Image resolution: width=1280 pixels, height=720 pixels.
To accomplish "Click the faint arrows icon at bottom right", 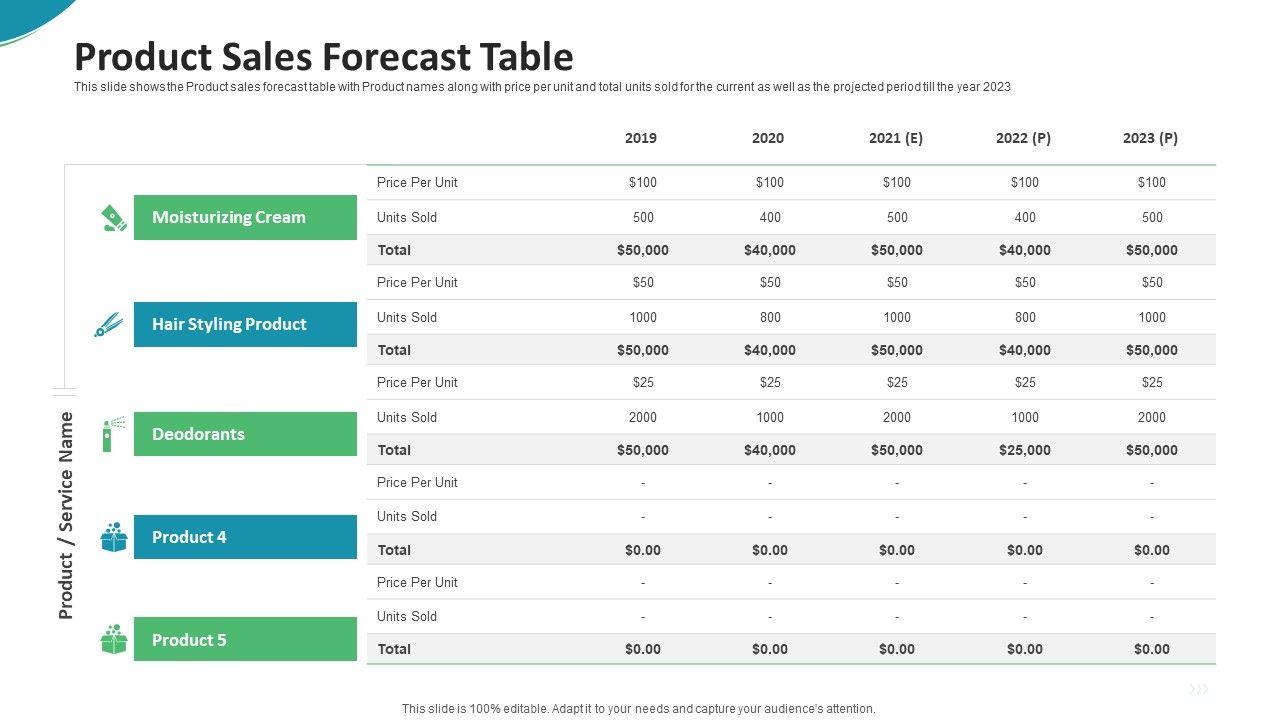I will click(x=1199, y=689).
